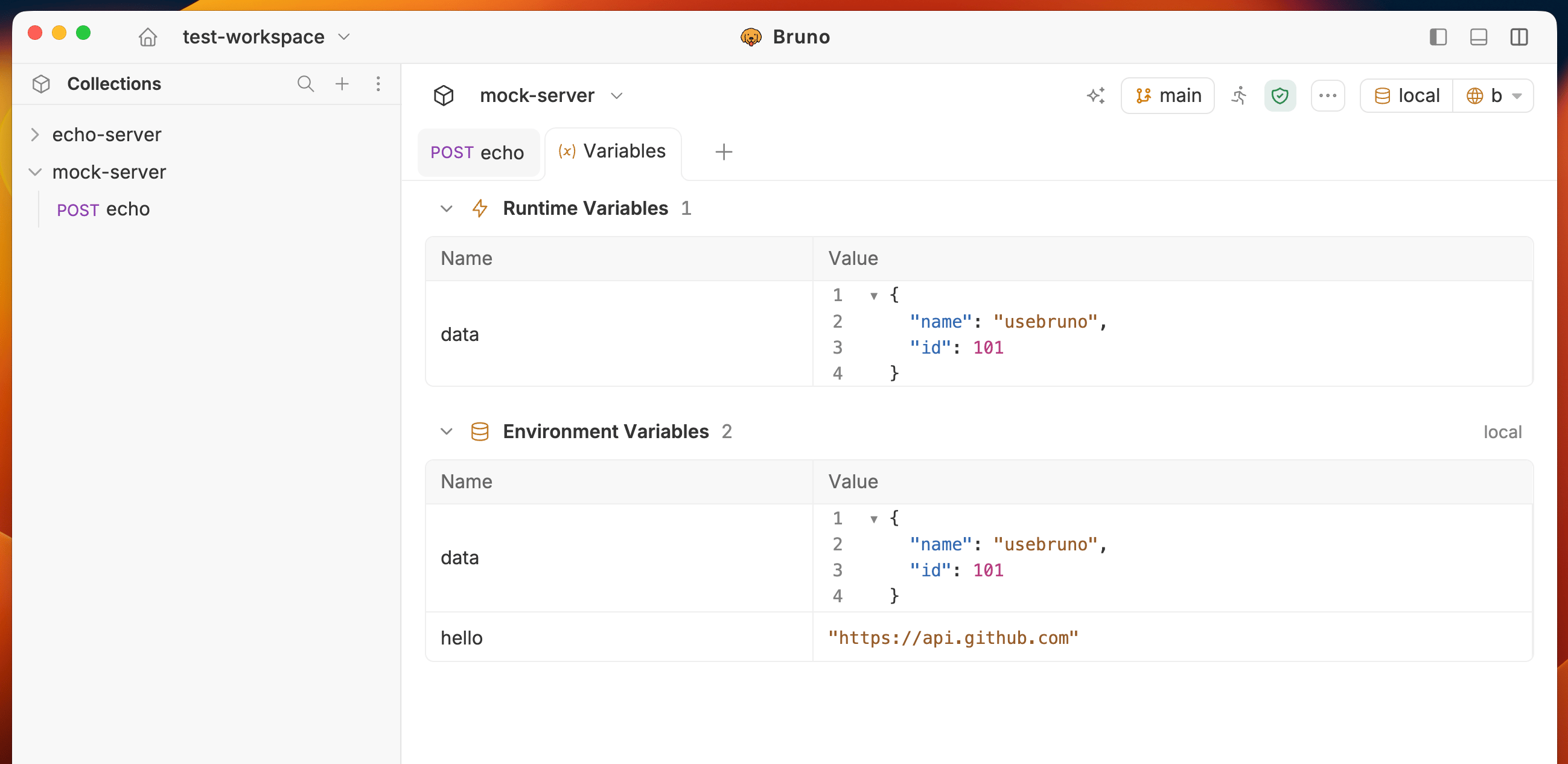Click the https://api.github.com value

(952, 637)
